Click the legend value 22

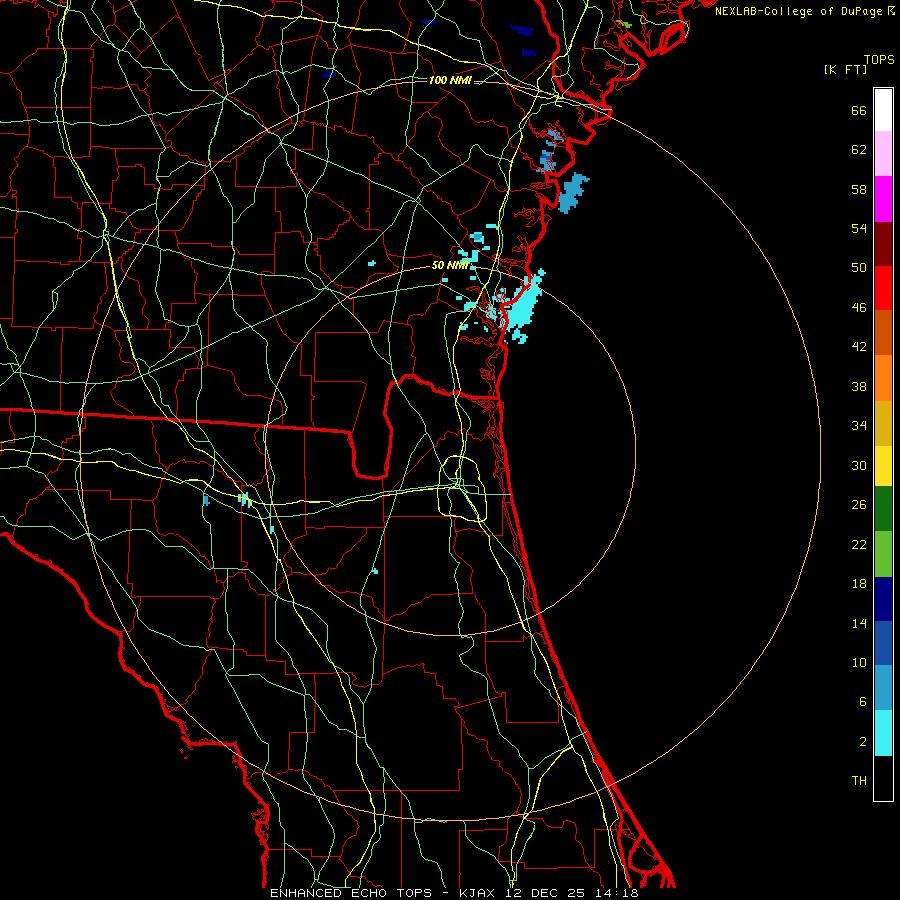pos(859,545)
